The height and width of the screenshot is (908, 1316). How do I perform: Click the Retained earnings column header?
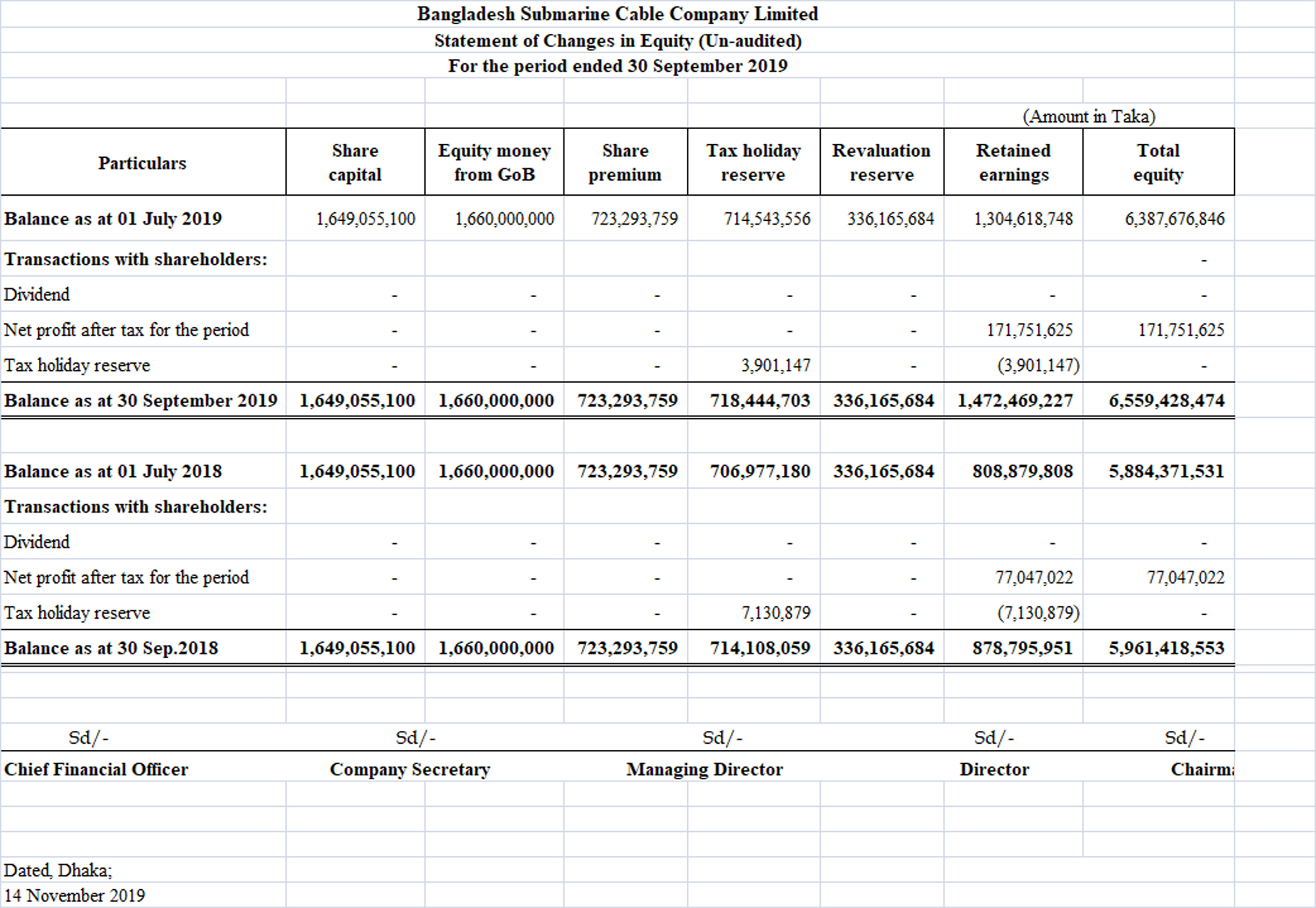(1013, 162)
